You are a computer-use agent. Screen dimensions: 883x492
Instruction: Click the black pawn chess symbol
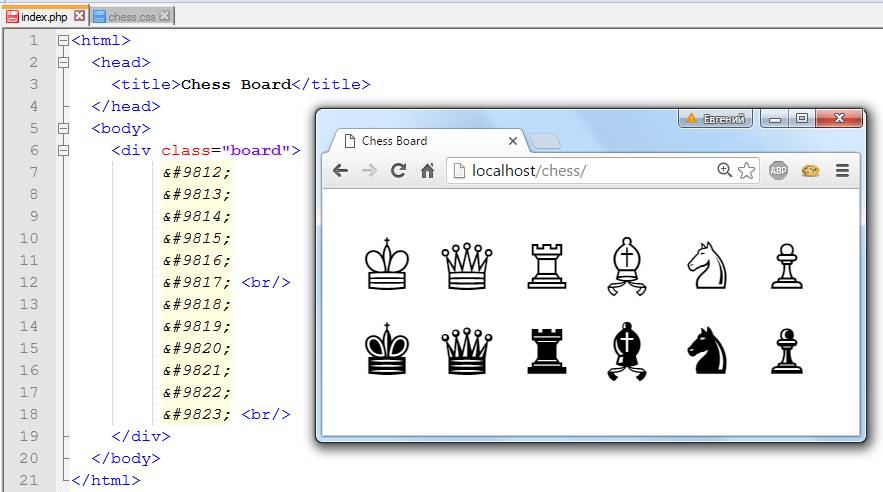click(787, 352)
